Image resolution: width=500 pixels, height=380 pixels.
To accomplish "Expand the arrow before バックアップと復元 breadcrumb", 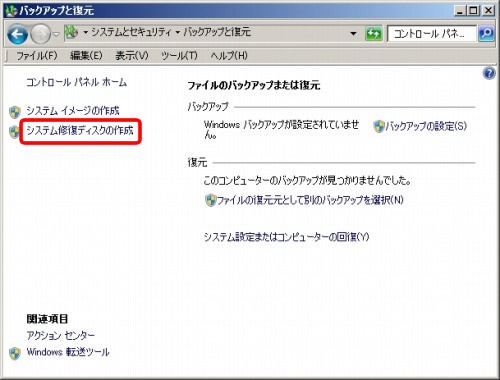I will 178,33.
